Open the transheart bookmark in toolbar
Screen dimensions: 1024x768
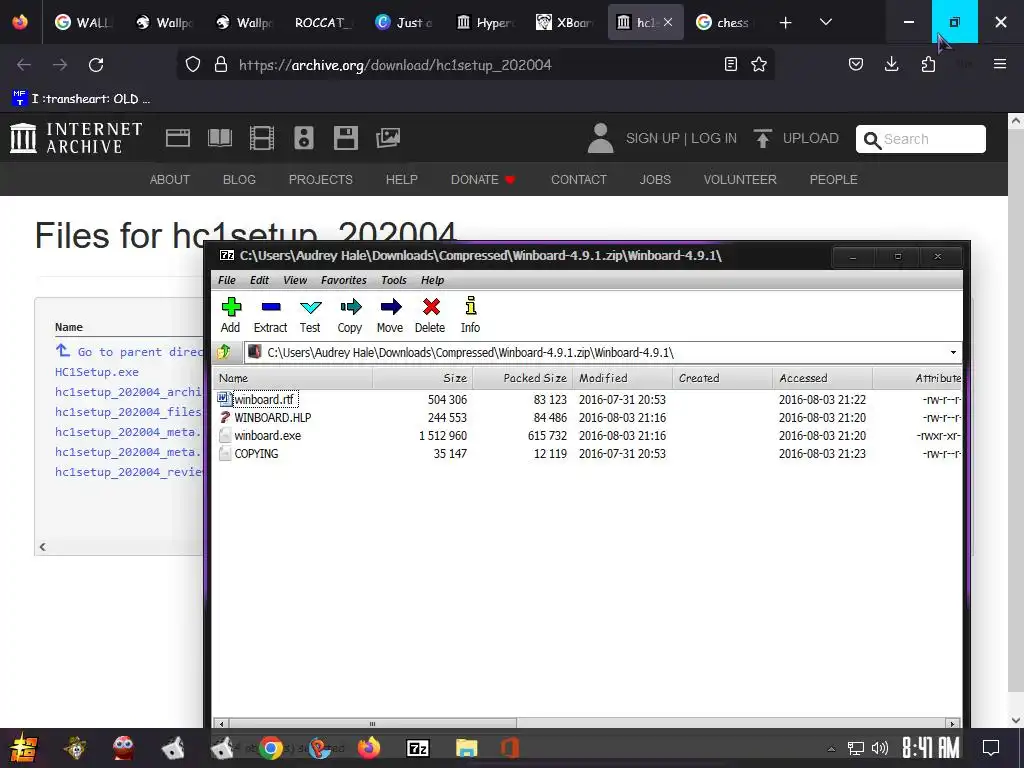(x=81, y=99)
